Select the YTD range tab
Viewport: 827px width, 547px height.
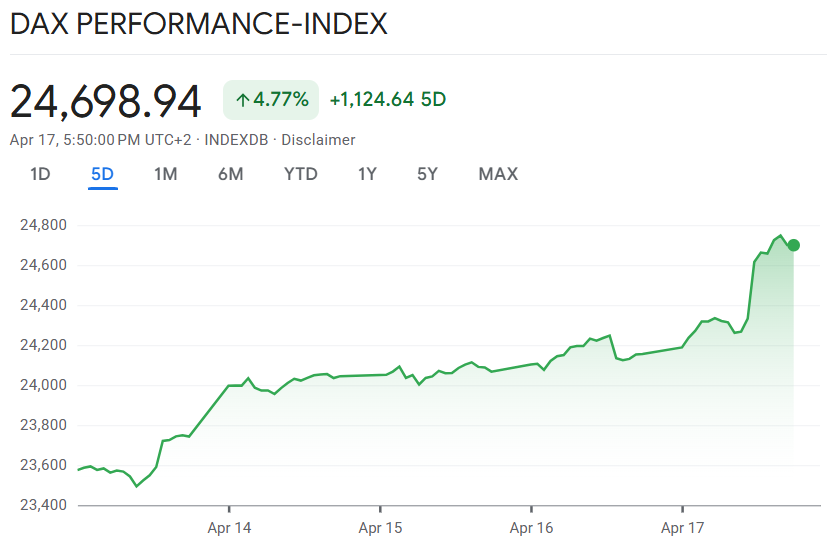(300, 174)
